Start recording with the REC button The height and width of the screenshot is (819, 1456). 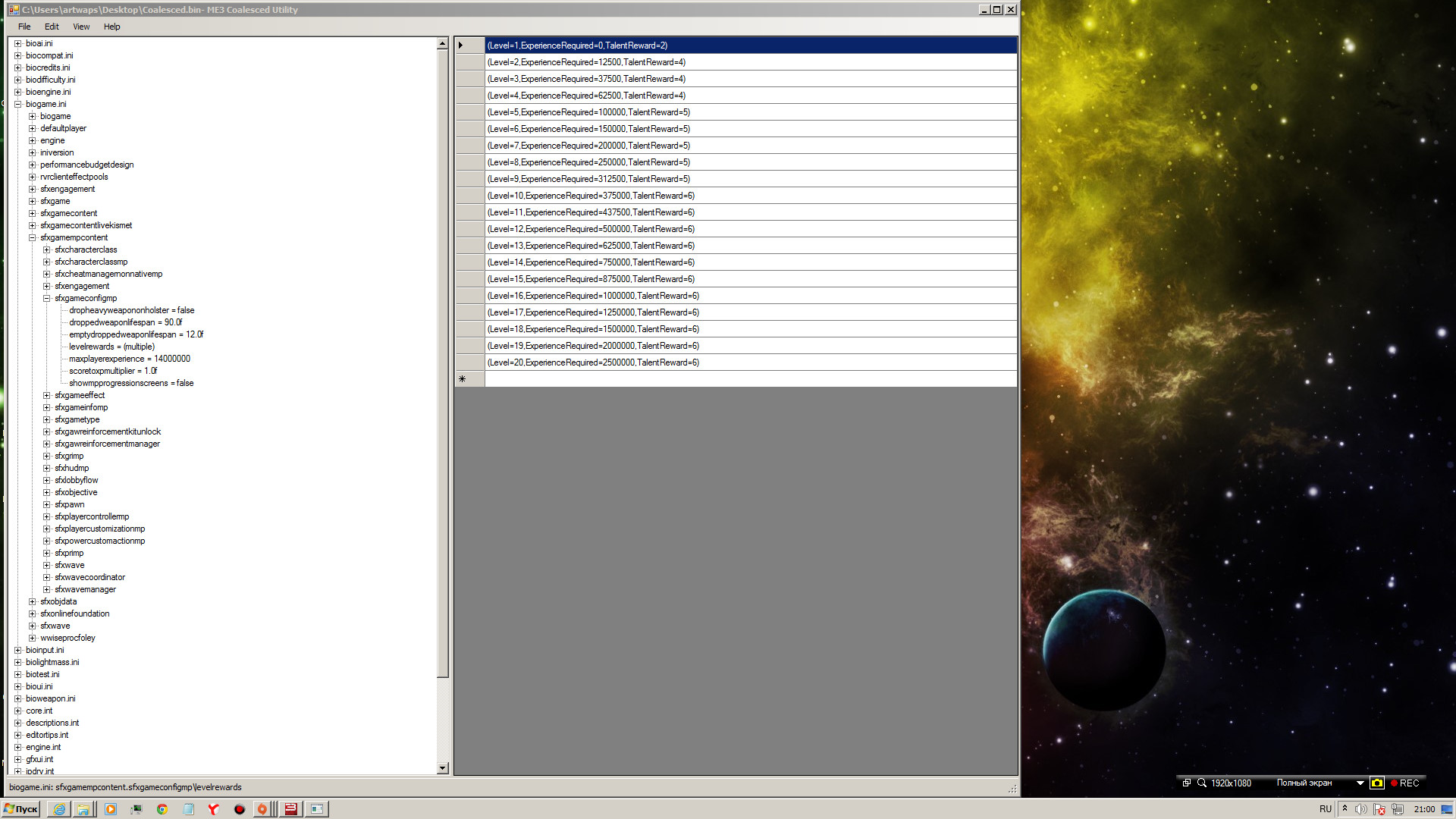coord(1404,783)
